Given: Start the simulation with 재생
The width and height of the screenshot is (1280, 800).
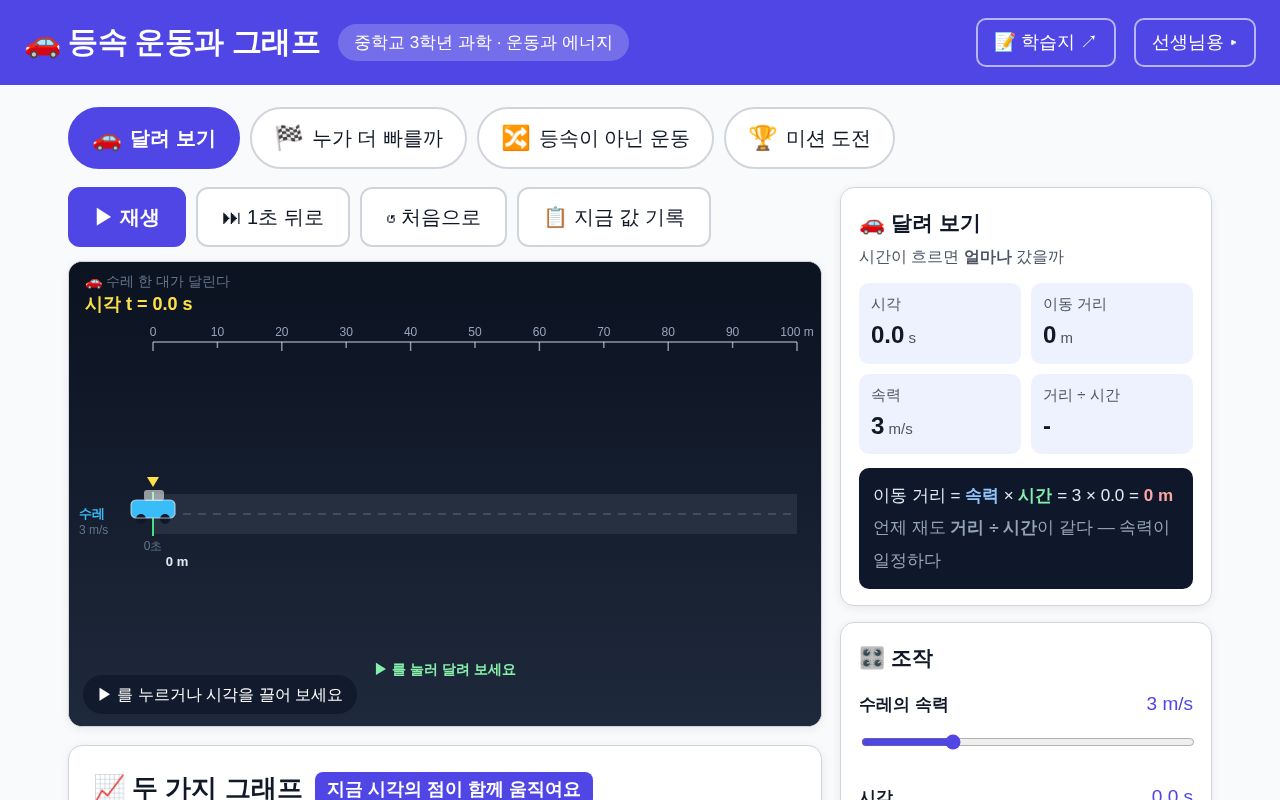Looking at the screenshot, I should tap(127, 217).
